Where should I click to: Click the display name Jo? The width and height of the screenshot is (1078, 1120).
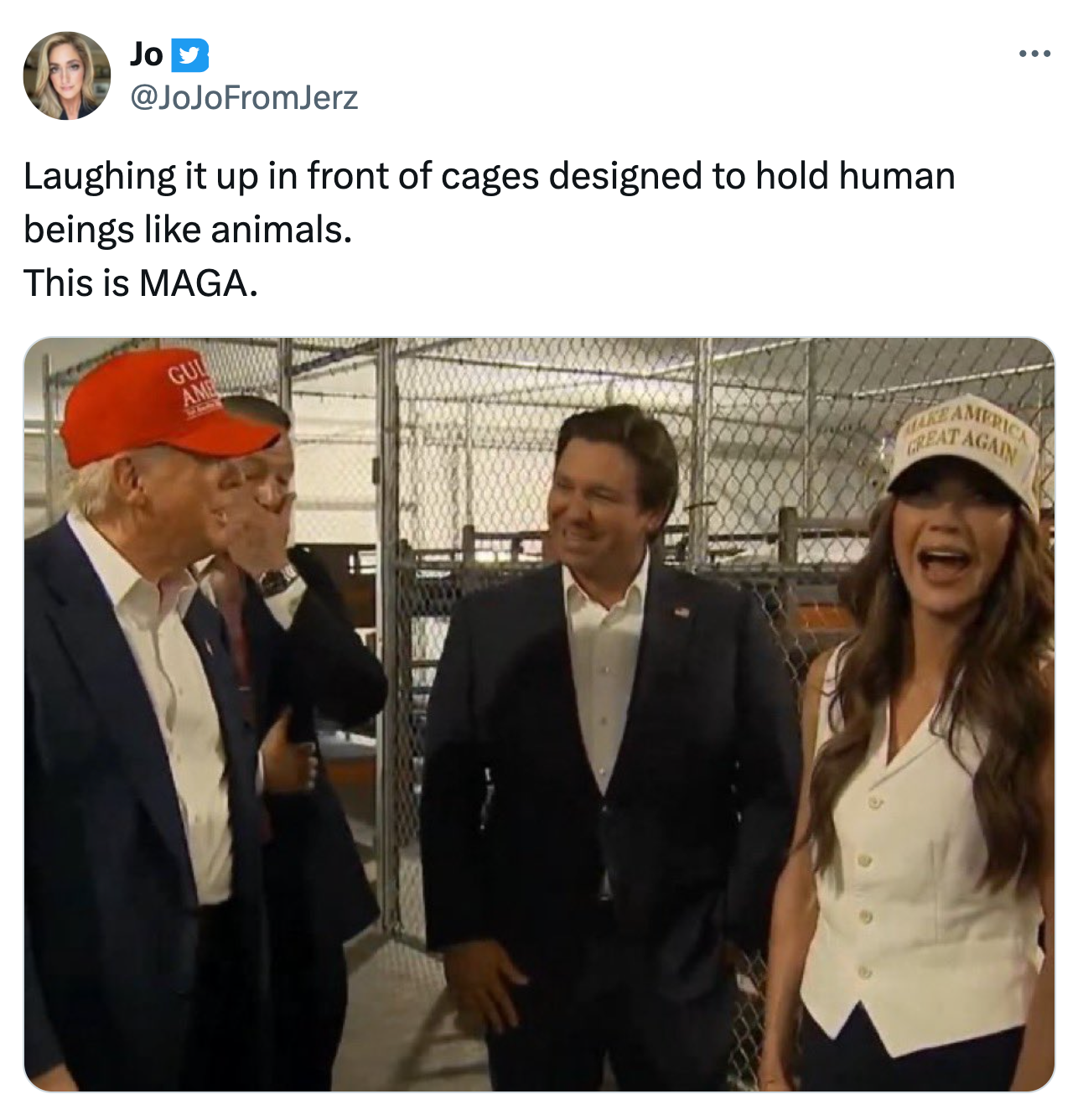point(146,54)
